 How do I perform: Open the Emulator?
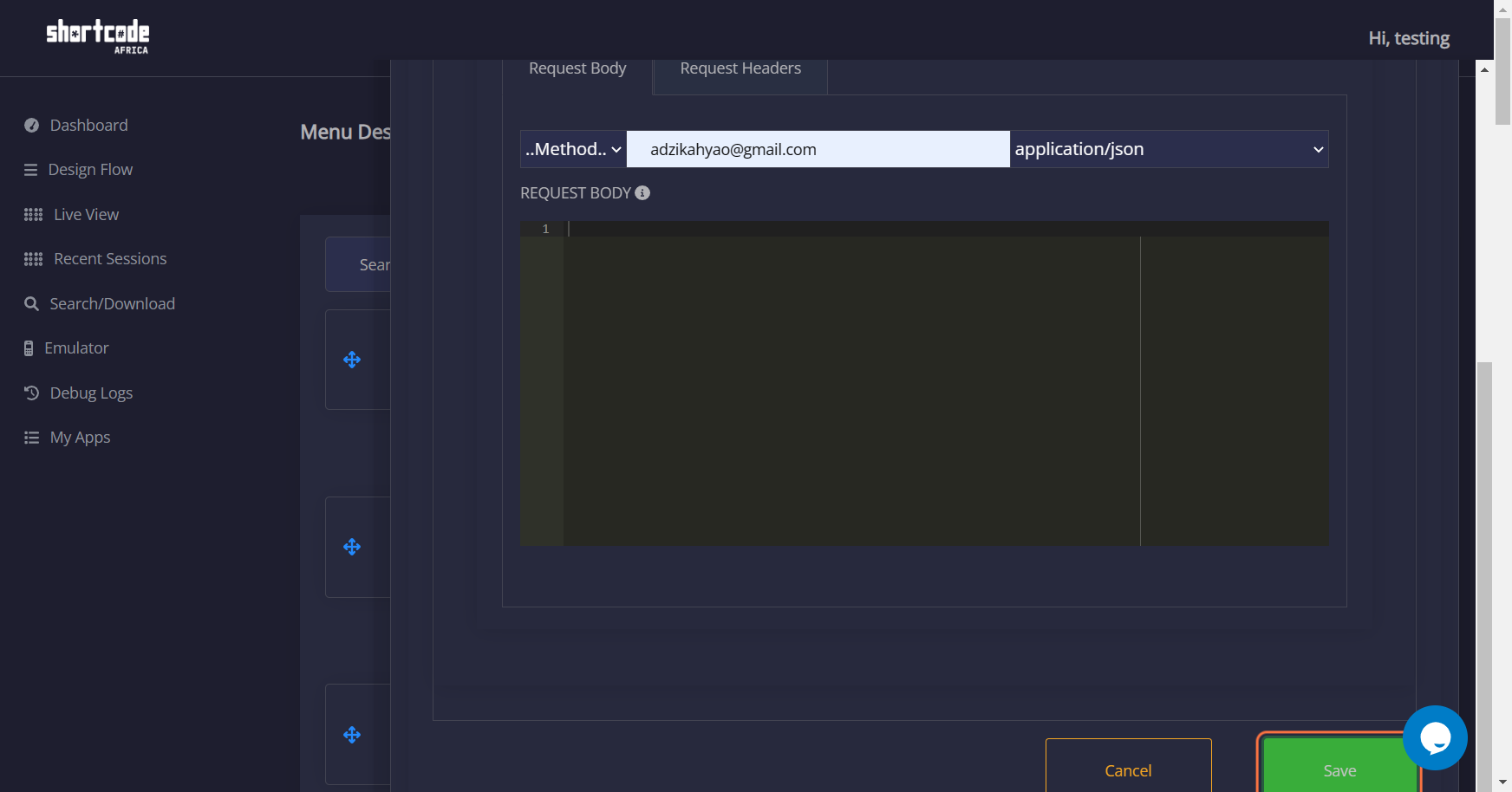click(x=76, y=348)
